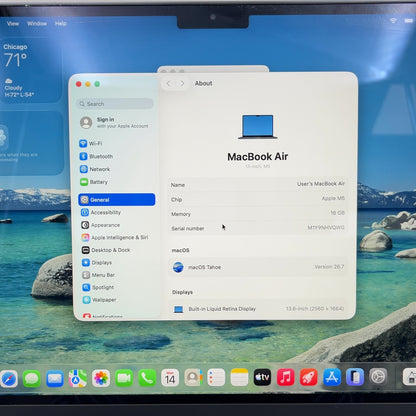Screen dimensions: 416x416
Task: Open the Apple TV app in Dock
Action: tap(262, 377)
